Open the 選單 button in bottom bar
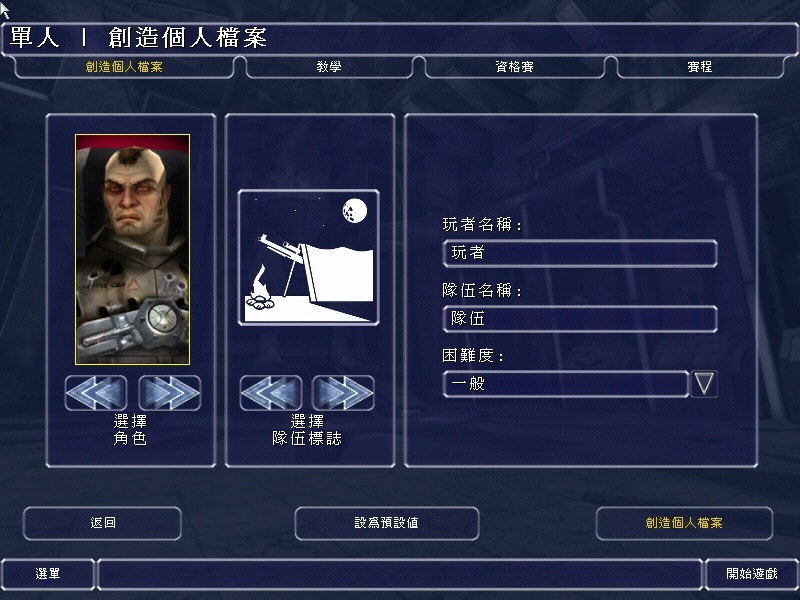 click(x=48, y=574)
